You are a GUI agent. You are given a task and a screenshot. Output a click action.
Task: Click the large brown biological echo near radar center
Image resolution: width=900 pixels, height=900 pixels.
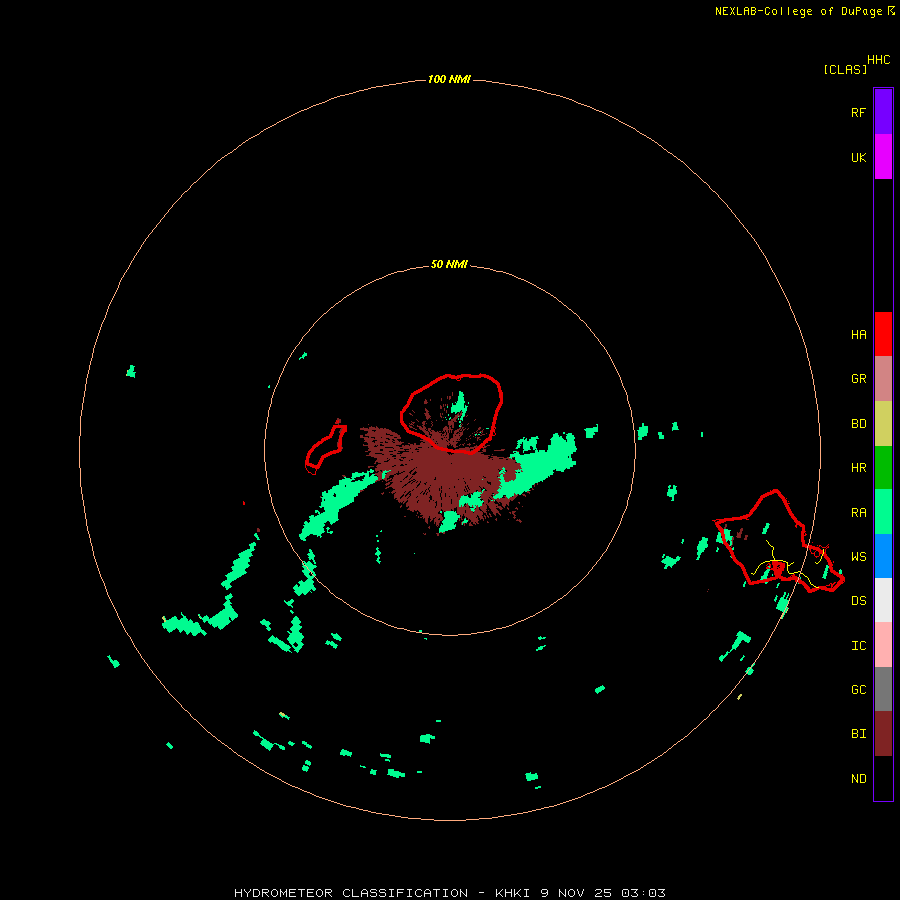pos(445,476)
